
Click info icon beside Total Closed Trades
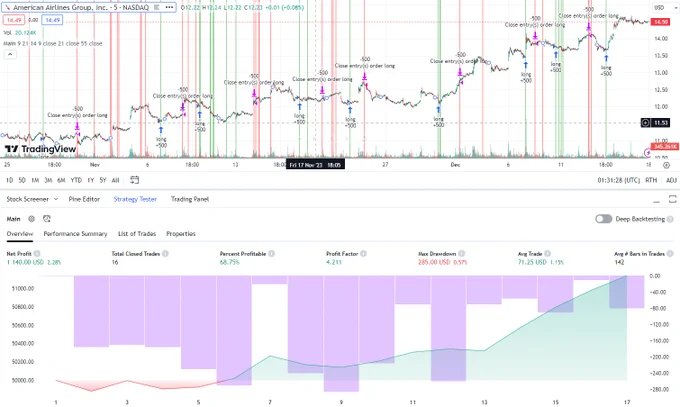(165, 253)
